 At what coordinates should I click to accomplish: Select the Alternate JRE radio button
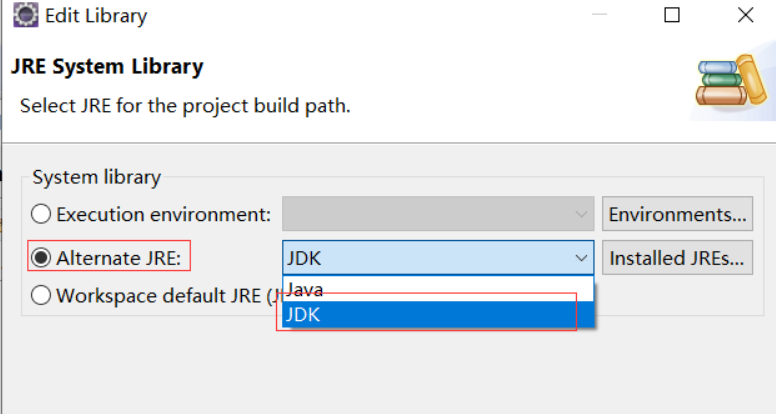(x=41, y=258)
